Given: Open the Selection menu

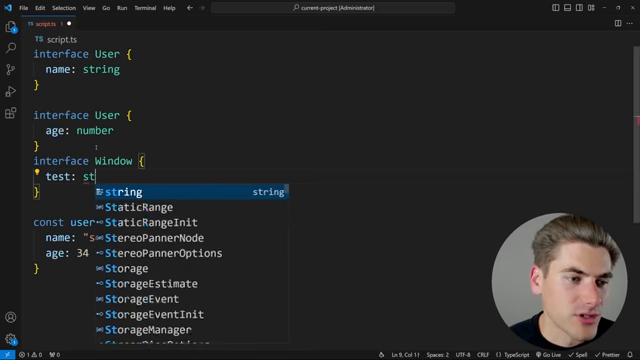Looking at the screenshot, I should click(x=64, y=8).
